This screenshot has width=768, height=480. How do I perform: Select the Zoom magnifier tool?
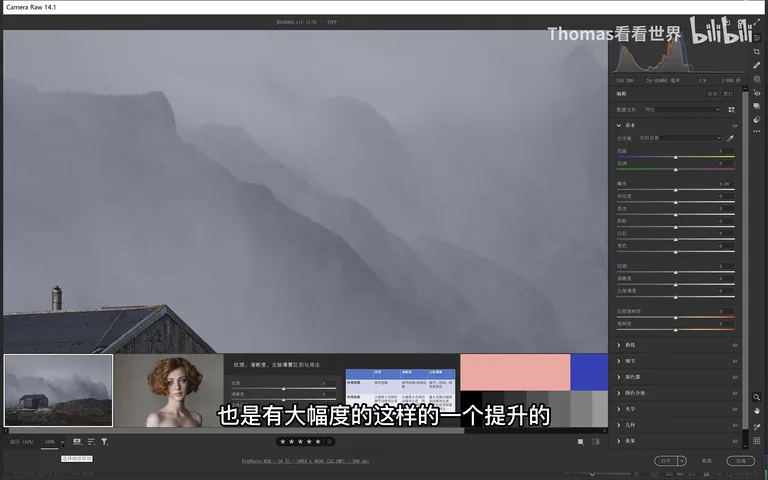(757, 397)
